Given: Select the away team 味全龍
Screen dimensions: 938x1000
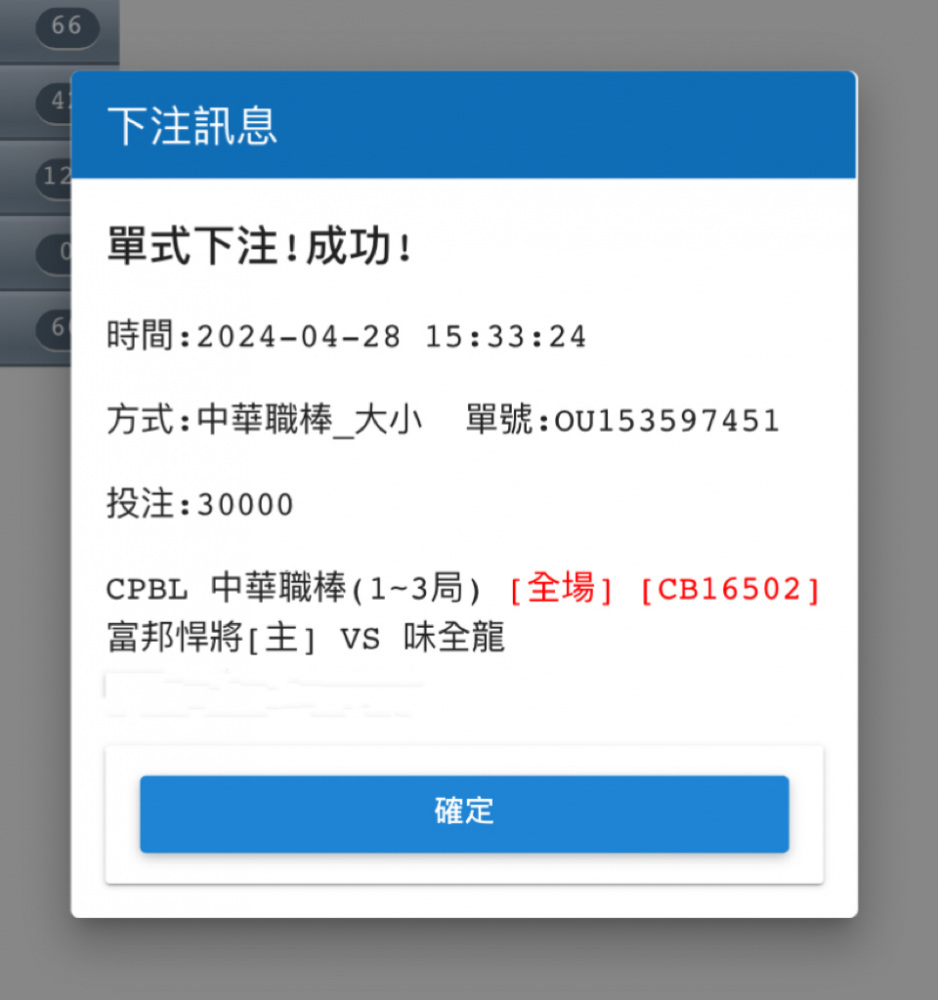Looking at the screenshot, I should tap(454, 637).
